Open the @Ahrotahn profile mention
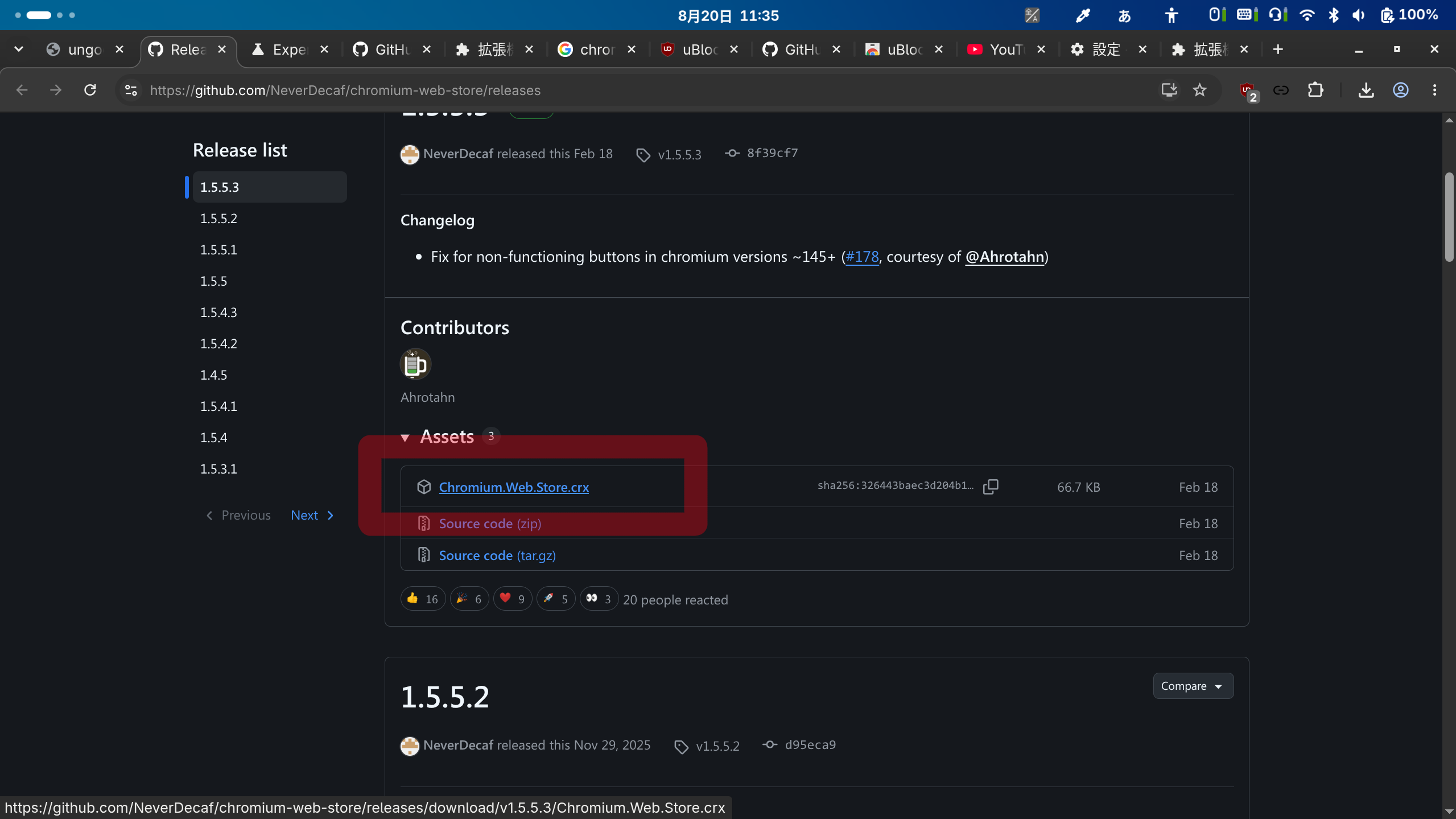The width and height of the screenshot is (1456, 819). (x=1005, y=257)
